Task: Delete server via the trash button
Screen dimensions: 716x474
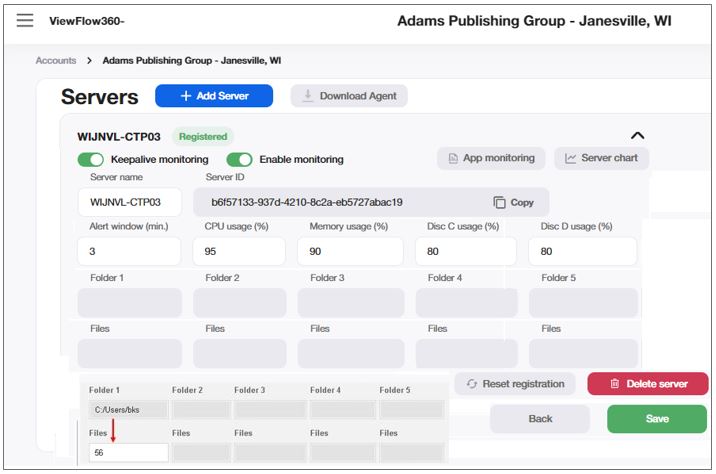Action: click(x=647, y=384)
